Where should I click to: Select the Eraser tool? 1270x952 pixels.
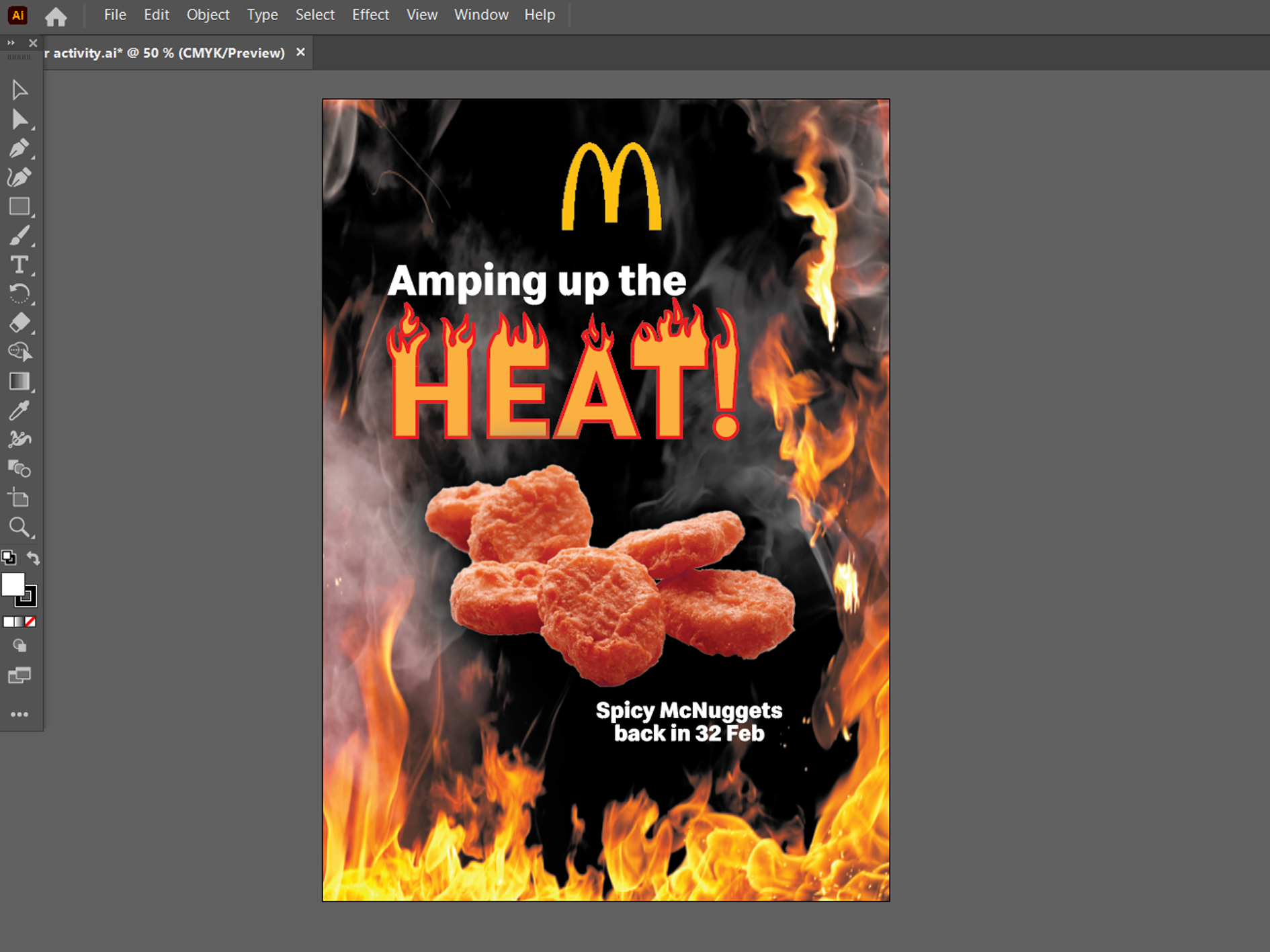pos(19,323)
